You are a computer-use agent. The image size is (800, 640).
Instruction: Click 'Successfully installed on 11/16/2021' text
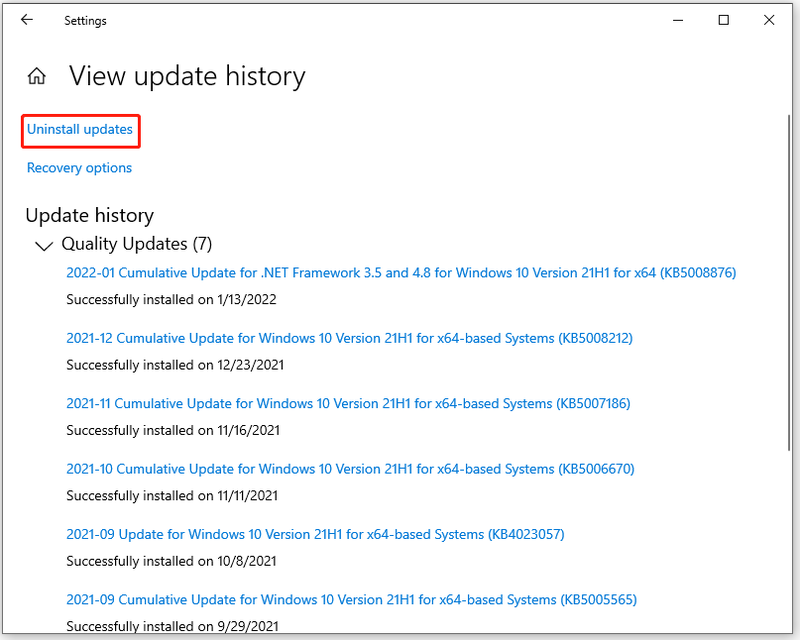click(173, 430)
